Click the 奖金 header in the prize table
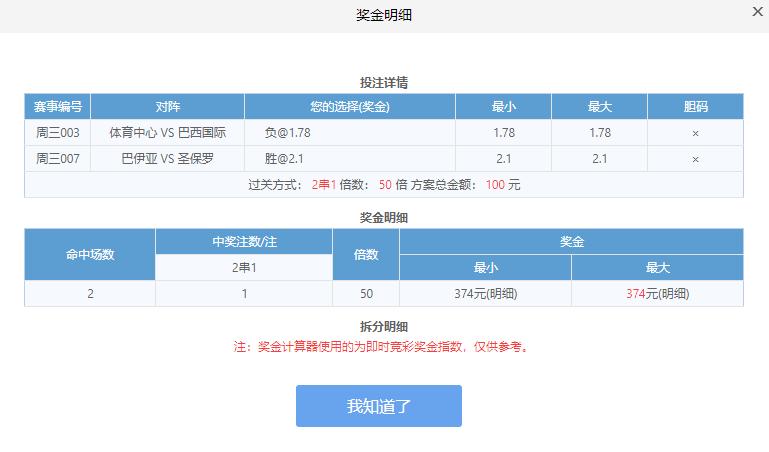Image resolution: width=769 pixels, height=452 pixels. [571, 241]
